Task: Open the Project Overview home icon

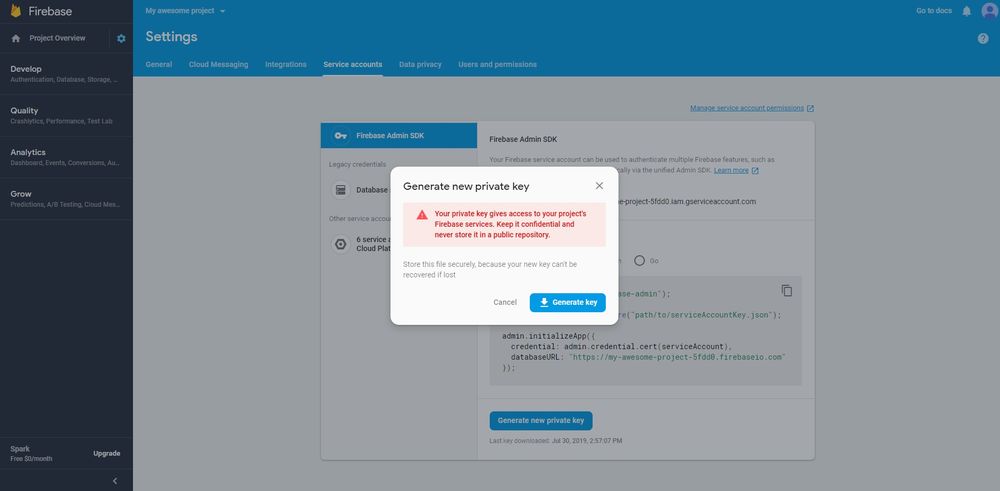Action: tap(16, 38)
